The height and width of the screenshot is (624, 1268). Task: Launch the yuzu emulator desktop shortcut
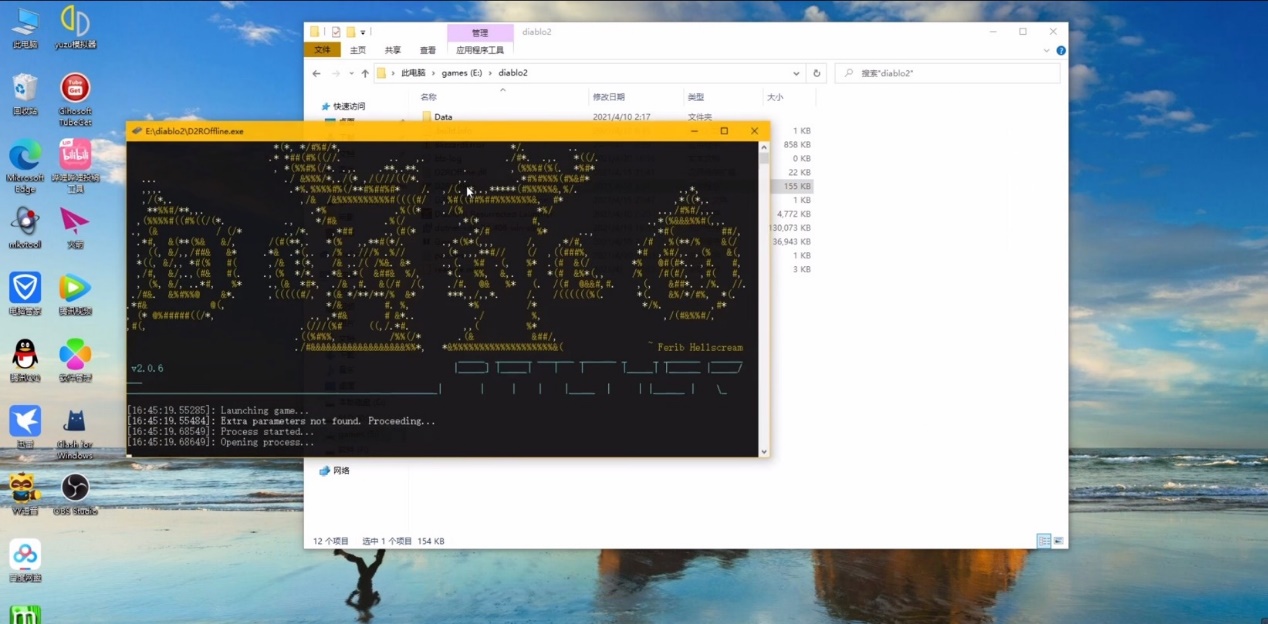[75, 28]
